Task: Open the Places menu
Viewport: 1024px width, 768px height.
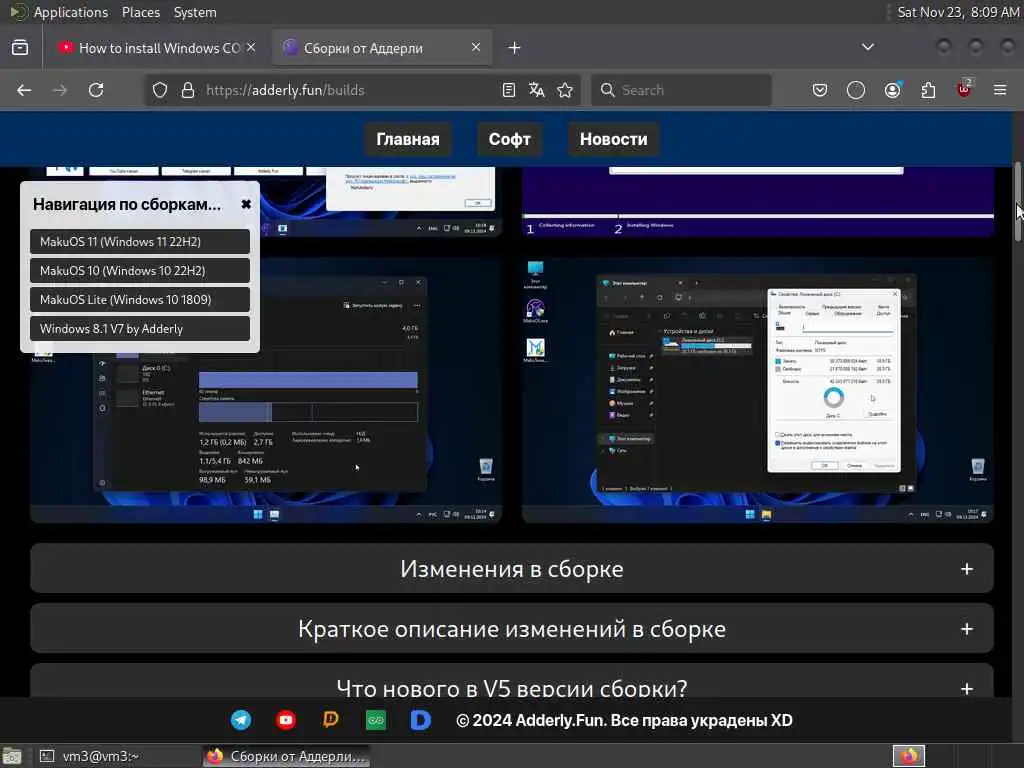Action: pos(141,12)
